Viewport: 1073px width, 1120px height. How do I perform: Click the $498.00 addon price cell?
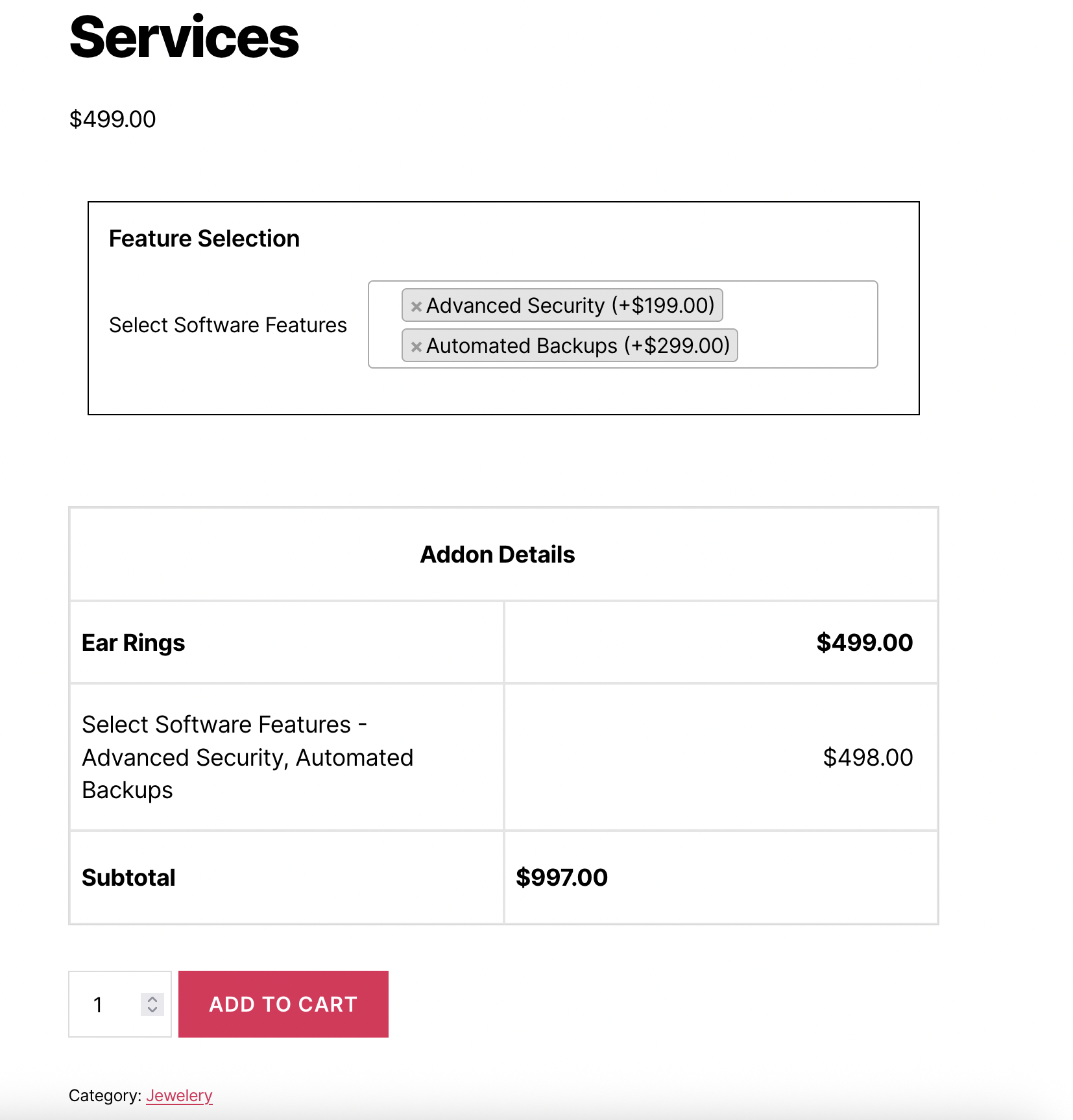click(867, 757)
